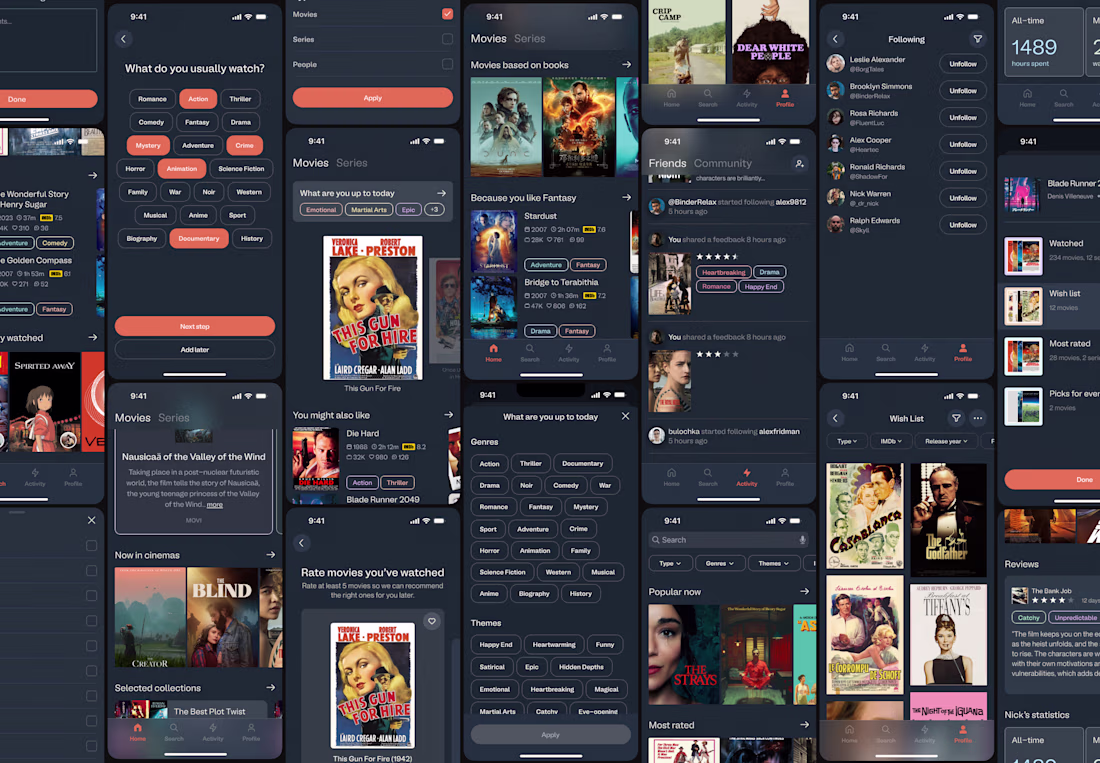Screen dimensions: 1100x763
Task: Open Release year dropdown
Action: point(946,441)
